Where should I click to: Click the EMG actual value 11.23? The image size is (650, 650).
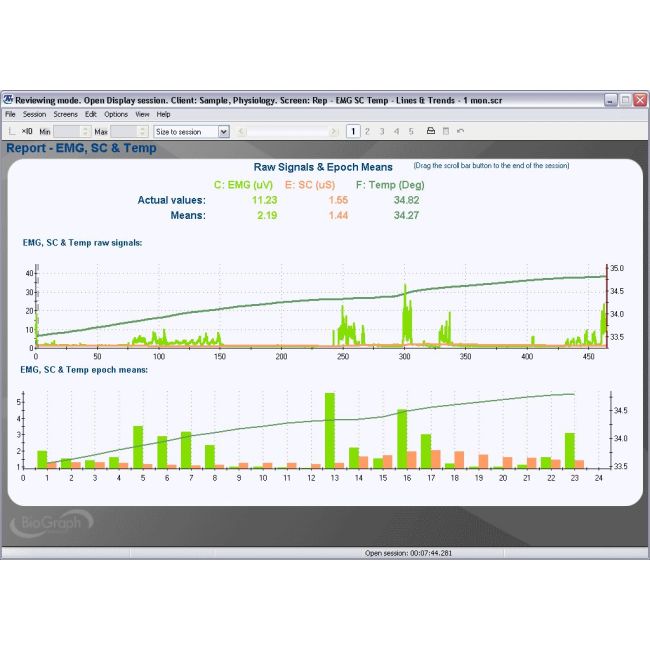tap(264, 200)
